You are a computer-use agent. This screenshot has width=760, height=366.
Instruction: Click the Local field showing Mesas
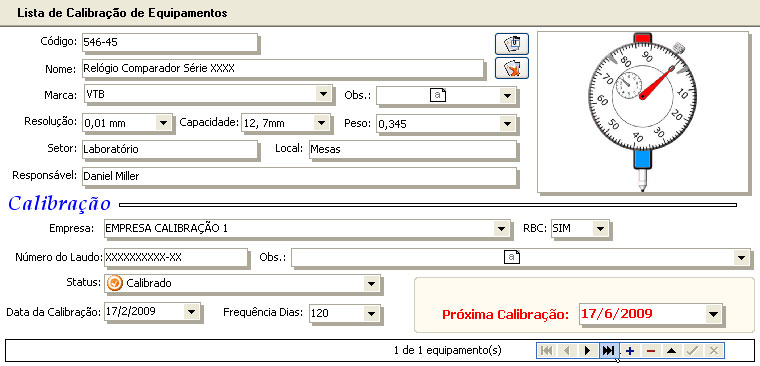pos(412,149)
